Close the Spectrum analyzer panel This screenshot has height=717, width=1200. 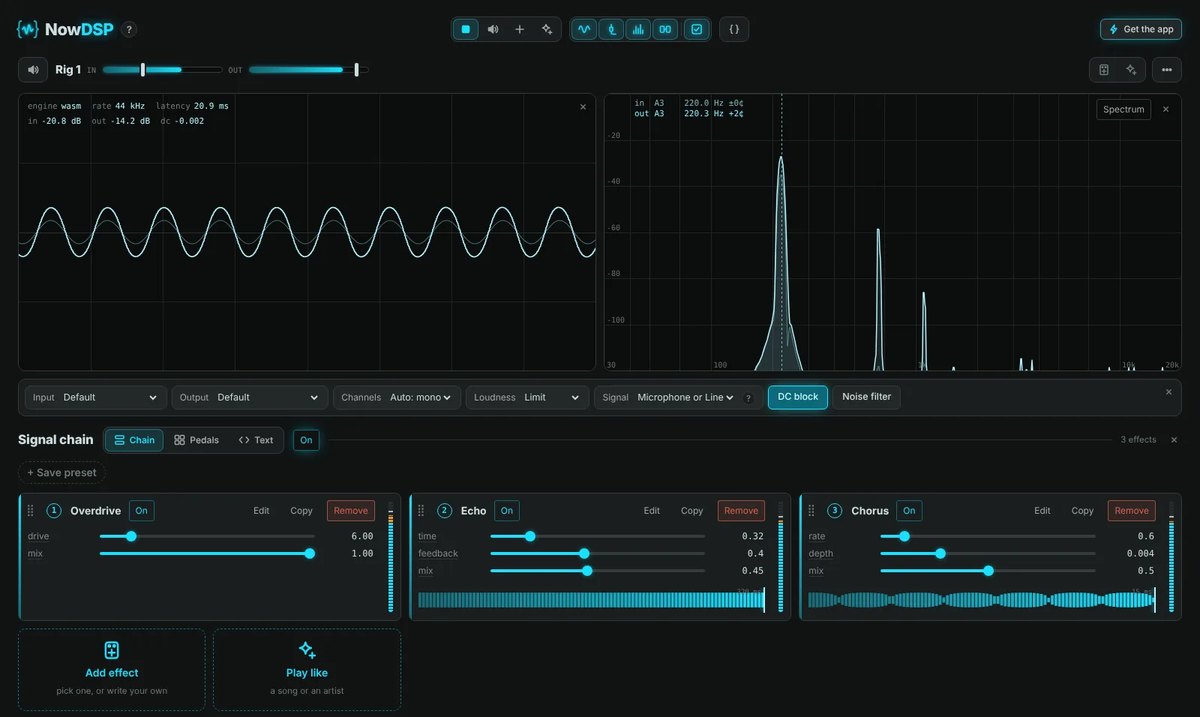pyautogui.click(x=1165, y=109)
